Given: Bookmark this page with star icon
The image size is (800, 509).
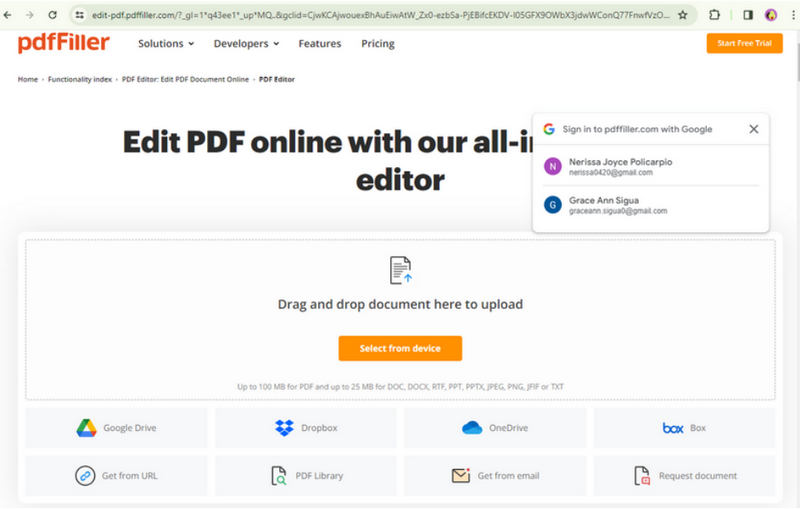Looking at the screenshot, I should point(683,15).
